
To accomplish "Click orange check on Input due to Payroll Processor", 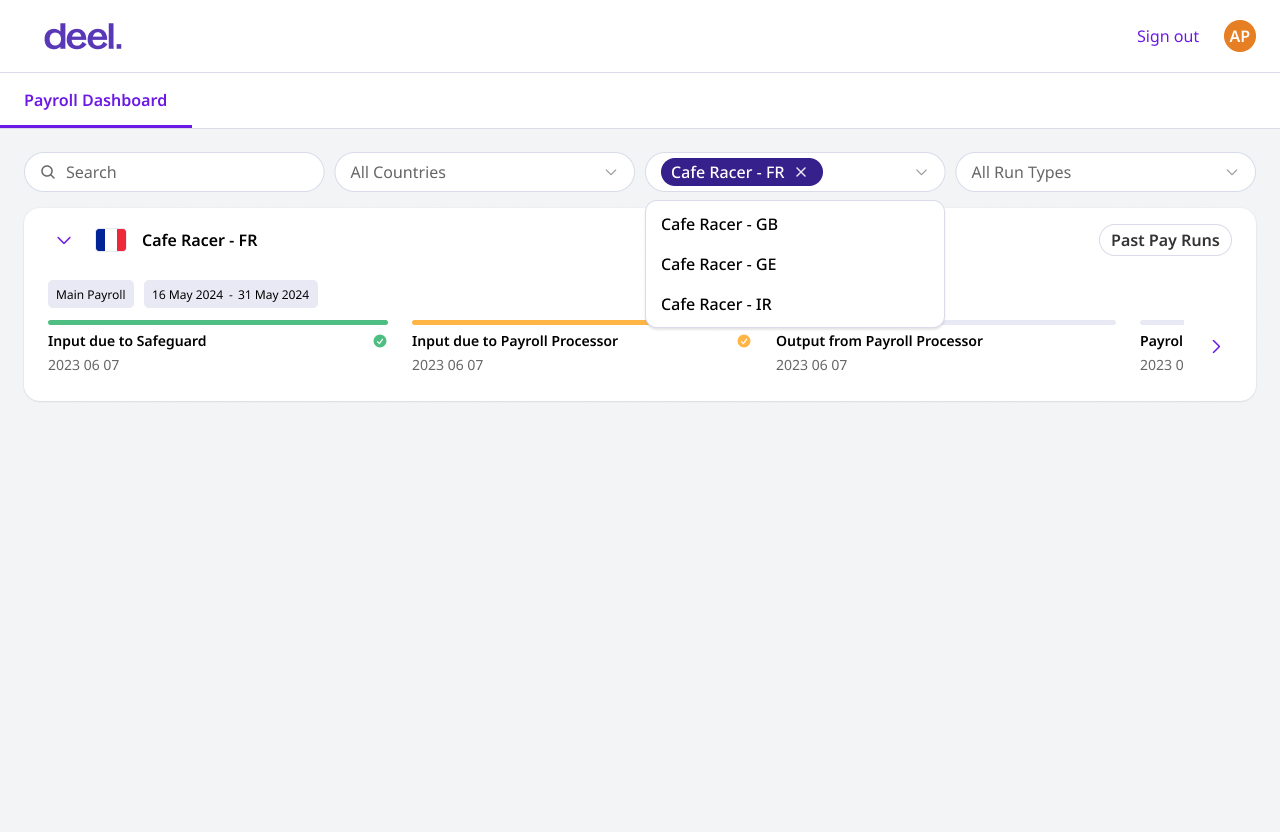I will (x=744, y=341).
